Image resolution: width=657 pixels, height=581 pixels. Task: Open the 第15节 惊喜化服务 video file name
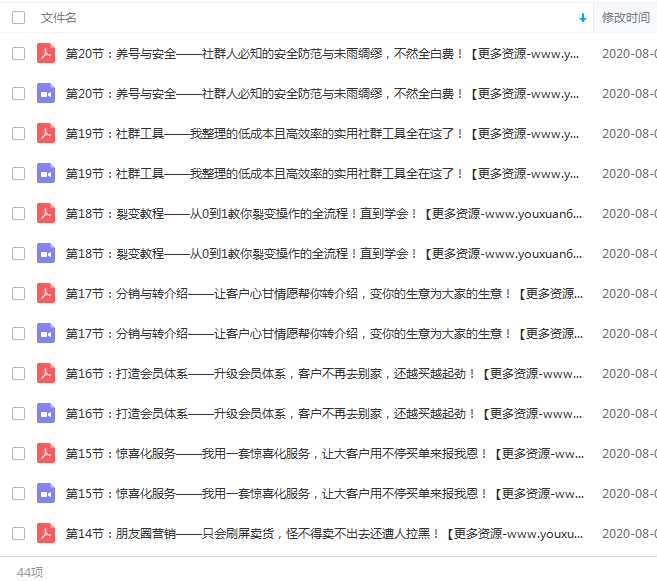coord(324,493)
